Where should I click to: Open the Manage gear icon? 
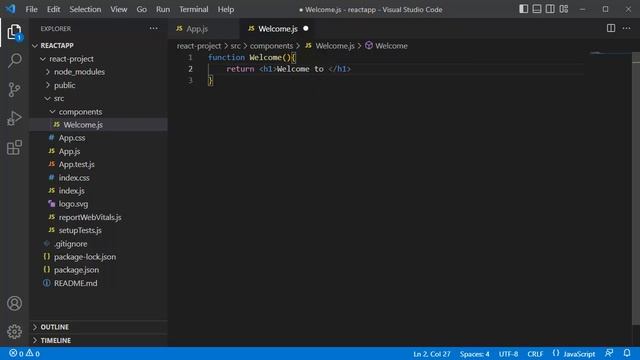(x=14, y=331)
